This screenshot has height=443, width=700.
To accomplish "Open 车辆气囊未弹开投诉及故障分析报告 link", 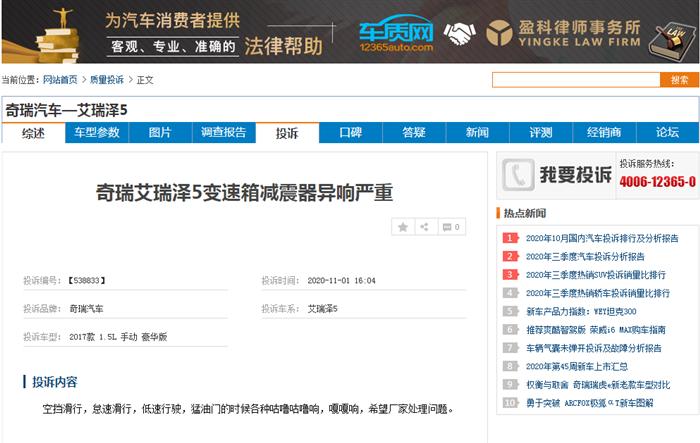I will (593, 348).
